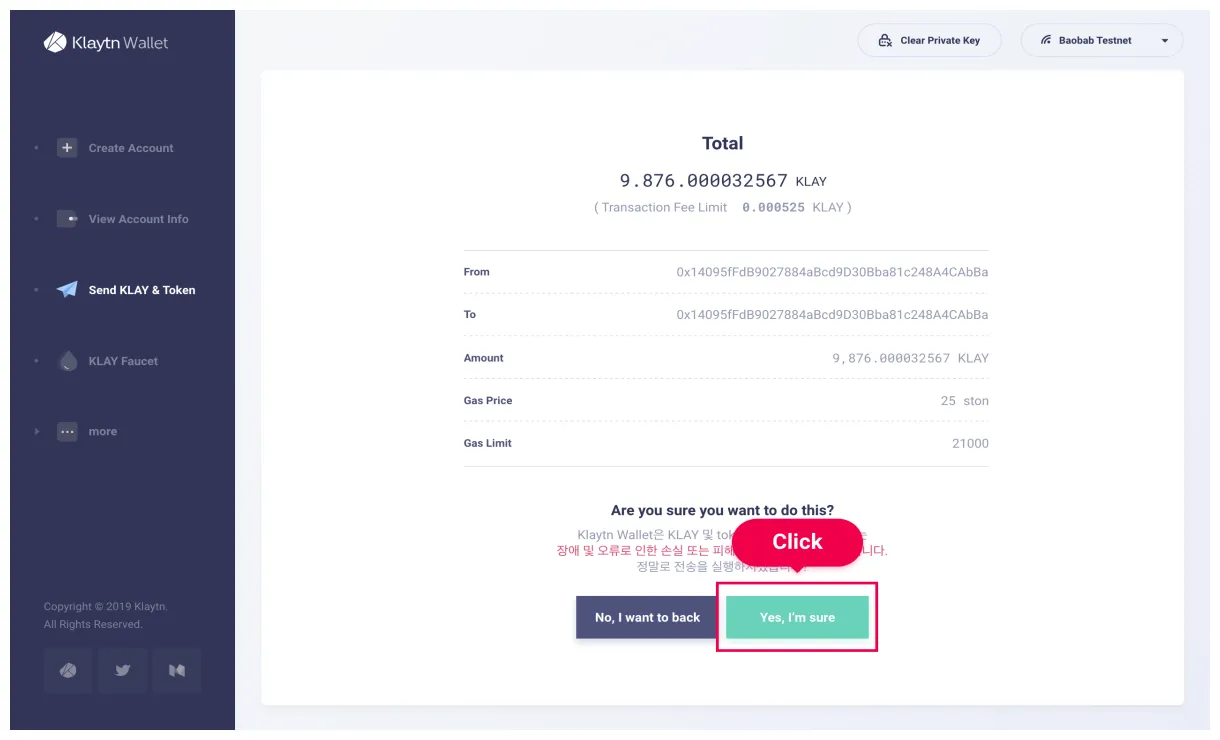Screen dimensions: 1220x740
Task: Go to View Account Info label
Action: pos(138,219)
